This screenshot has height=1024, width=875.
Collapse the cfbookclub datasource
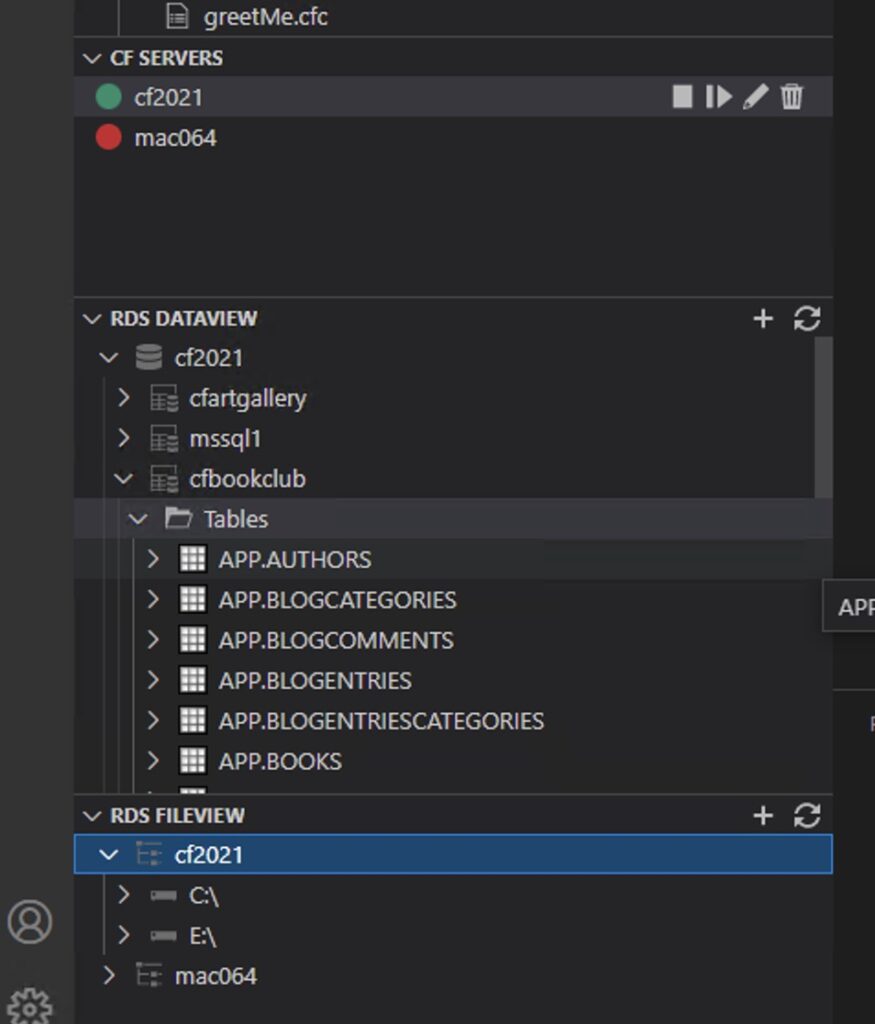pos(123,479)
